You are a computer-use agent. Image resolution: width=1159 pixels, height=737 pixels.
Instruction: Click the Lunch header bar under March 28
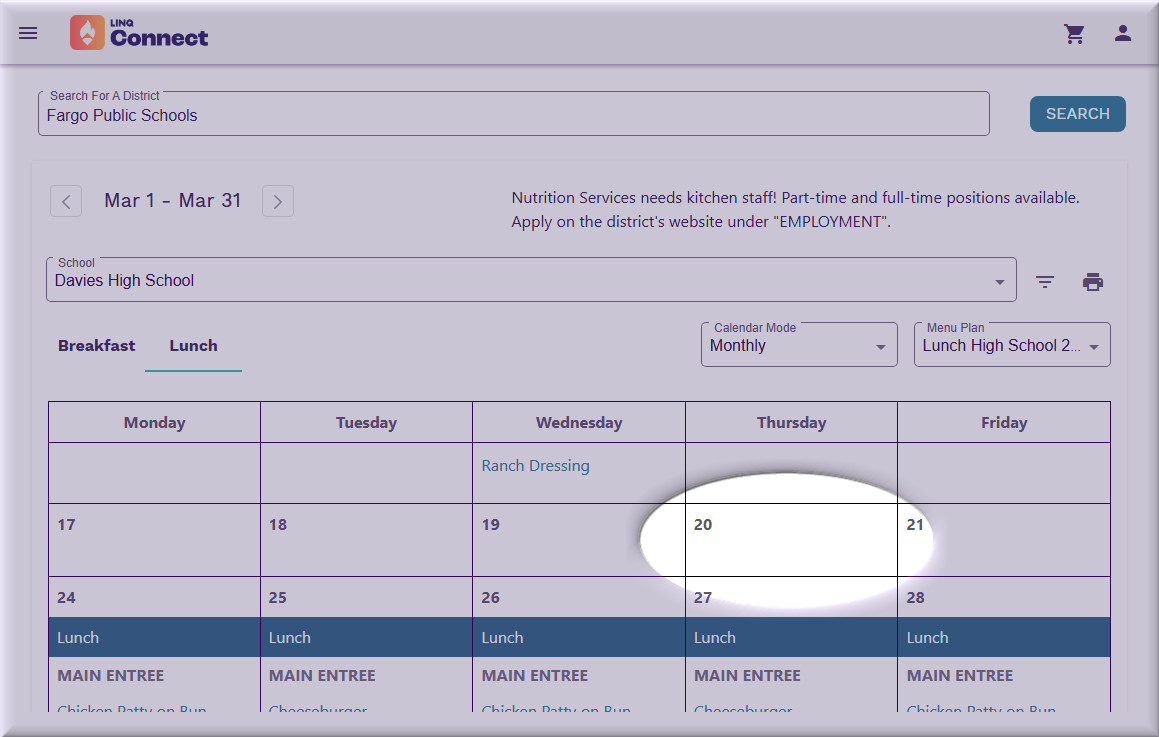pyautogui.click(x=1003, y=638)
